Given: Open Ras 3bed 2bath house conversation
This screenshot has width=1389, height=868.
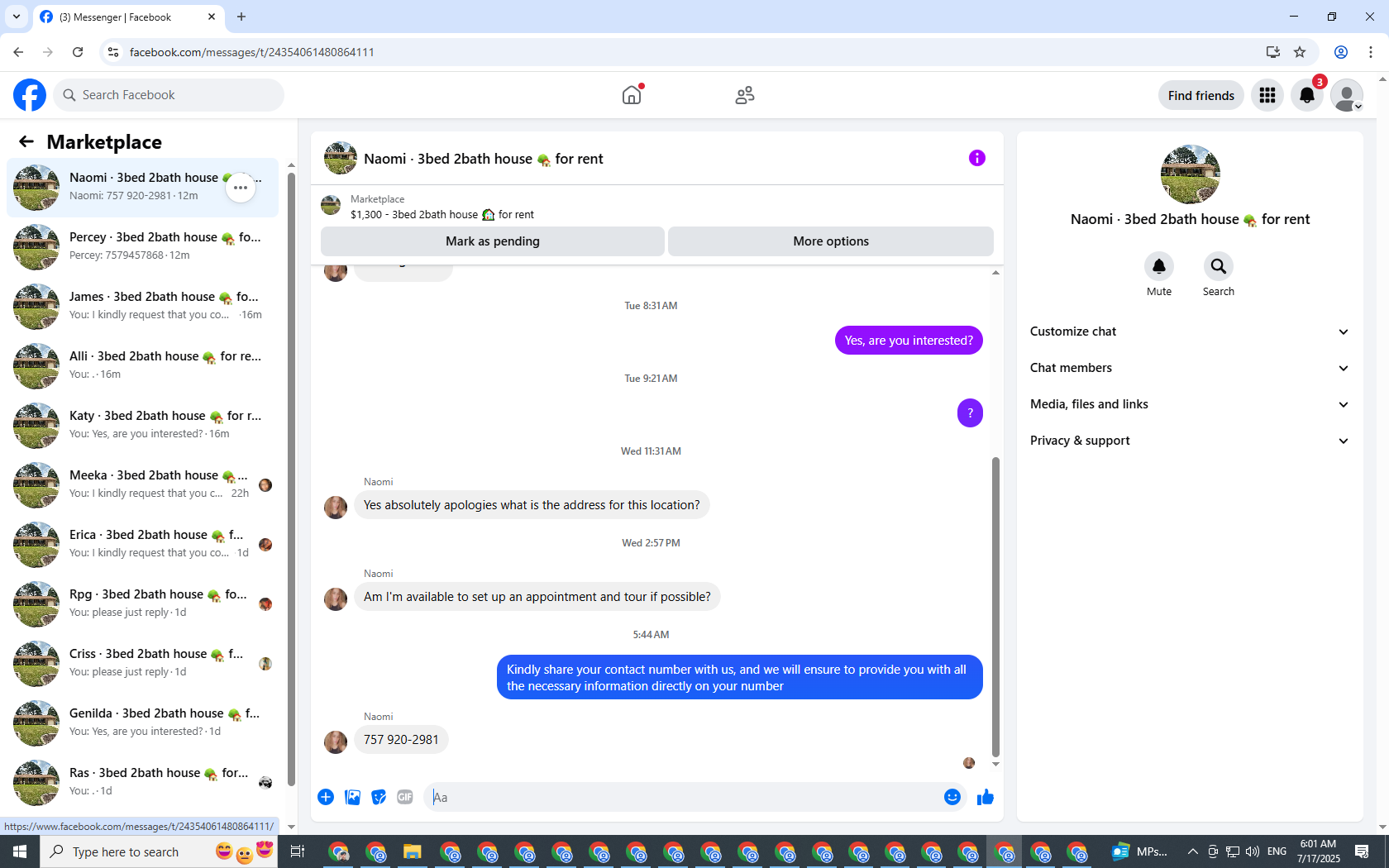Looking at the screenshot, I should [142, 783].
